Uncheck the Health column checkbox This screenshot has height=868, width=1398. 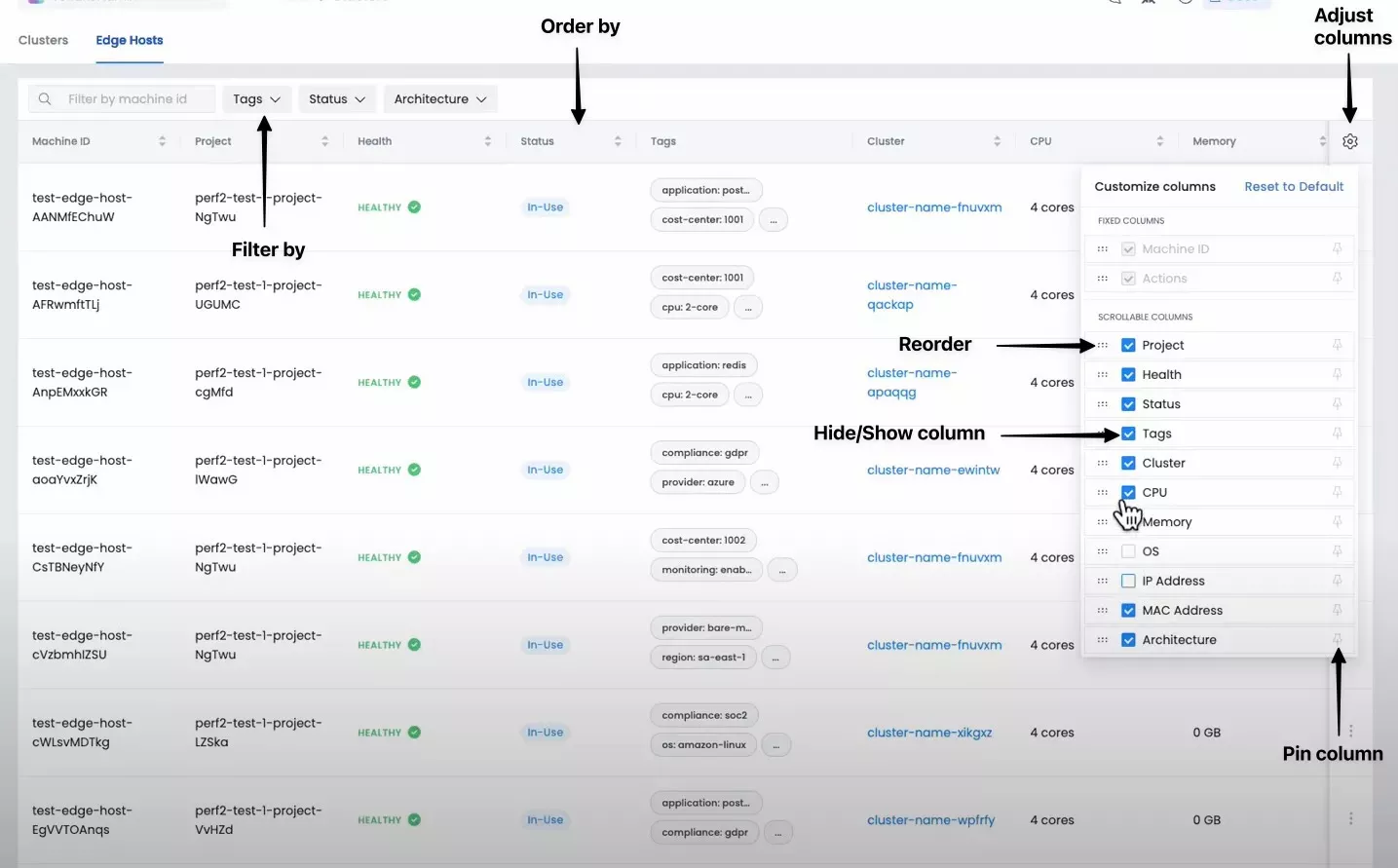click(x=1128, y=374)
